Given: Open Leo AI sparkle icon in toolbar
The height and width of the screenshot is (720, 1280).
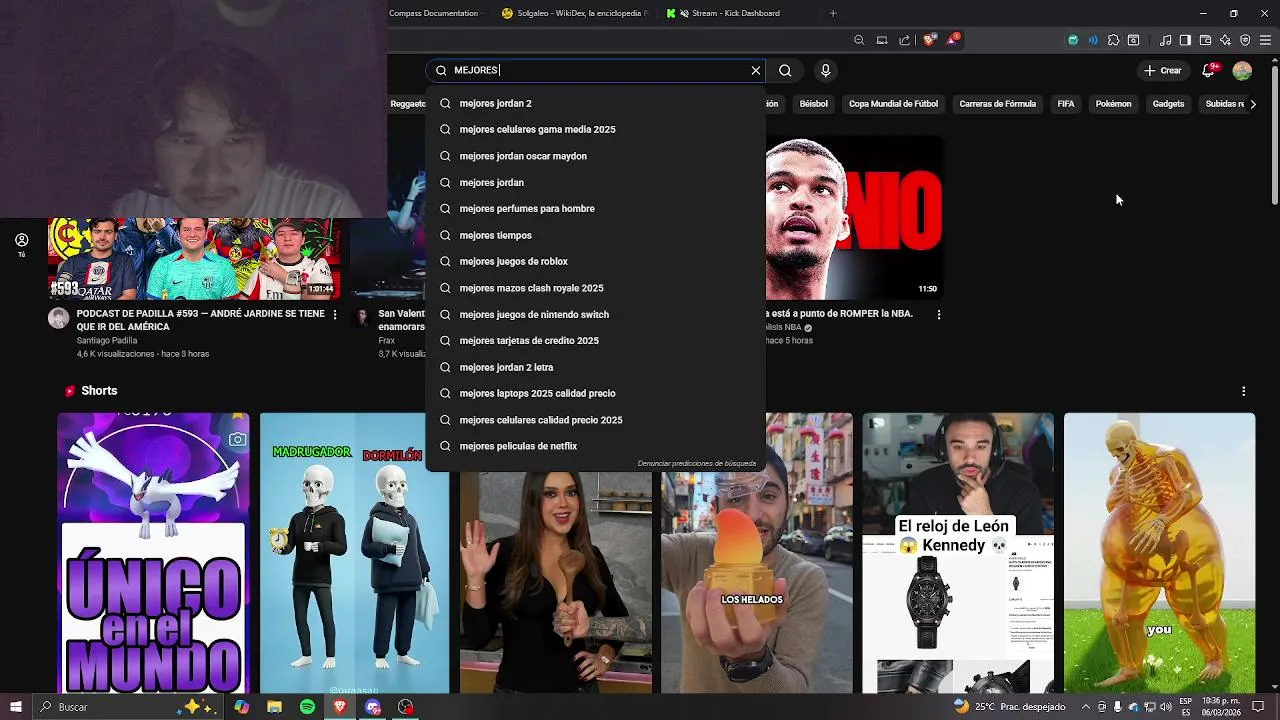Looking at the screenshot, I should (x=1225, y=40).
